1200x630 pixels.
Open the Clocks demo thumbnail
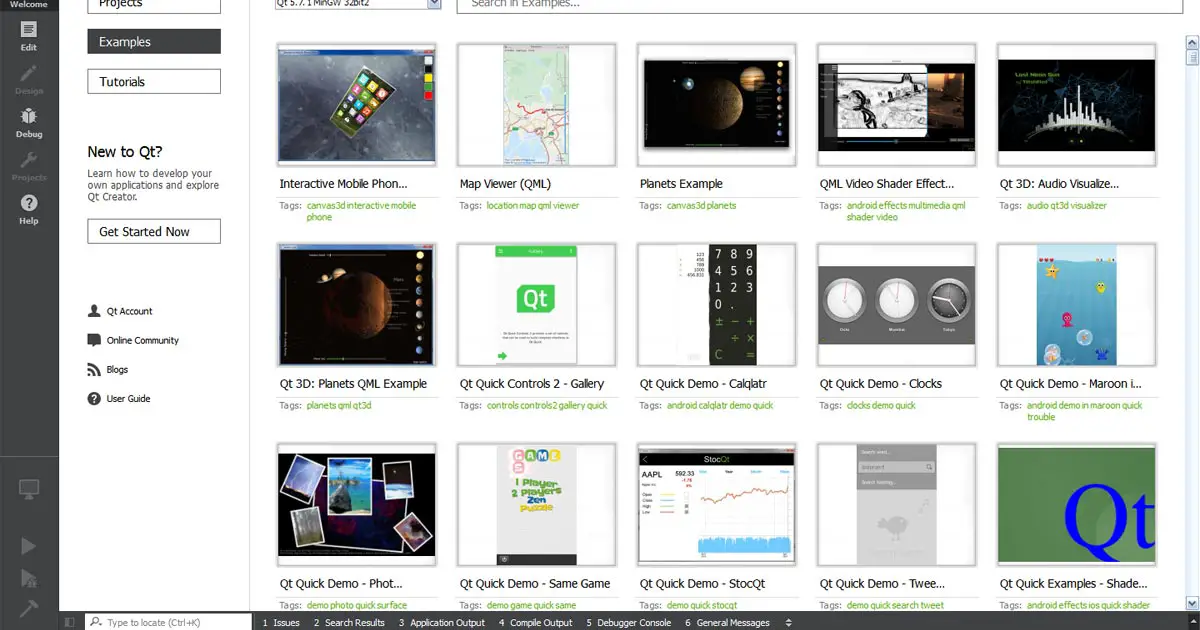pyautogui.click(x=897, y=304)
